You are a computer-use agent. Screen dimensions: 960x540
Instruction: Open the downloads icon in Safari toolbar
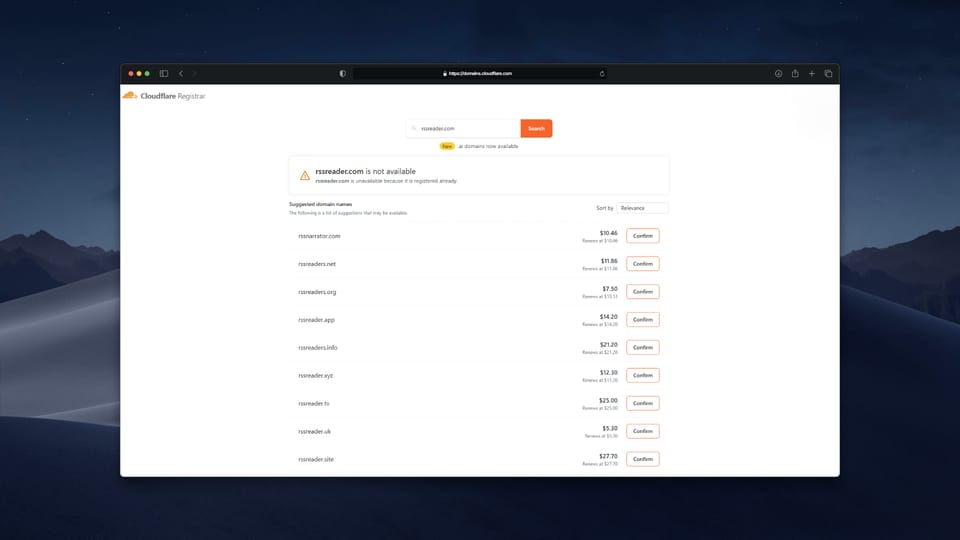click(x=778, y=73)
